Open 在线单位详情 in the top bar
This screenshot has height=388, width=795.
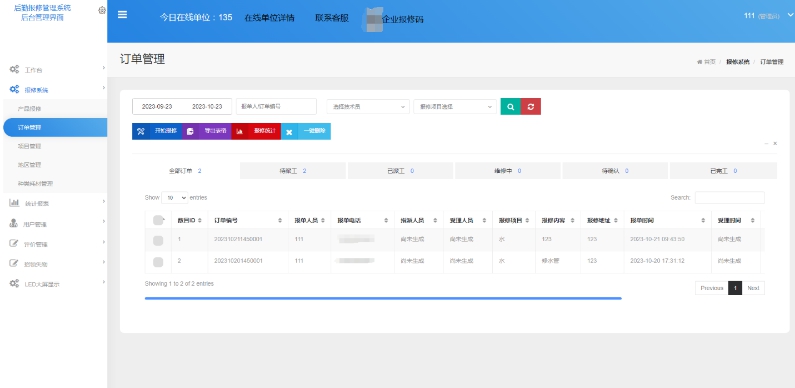pos(269,18)
